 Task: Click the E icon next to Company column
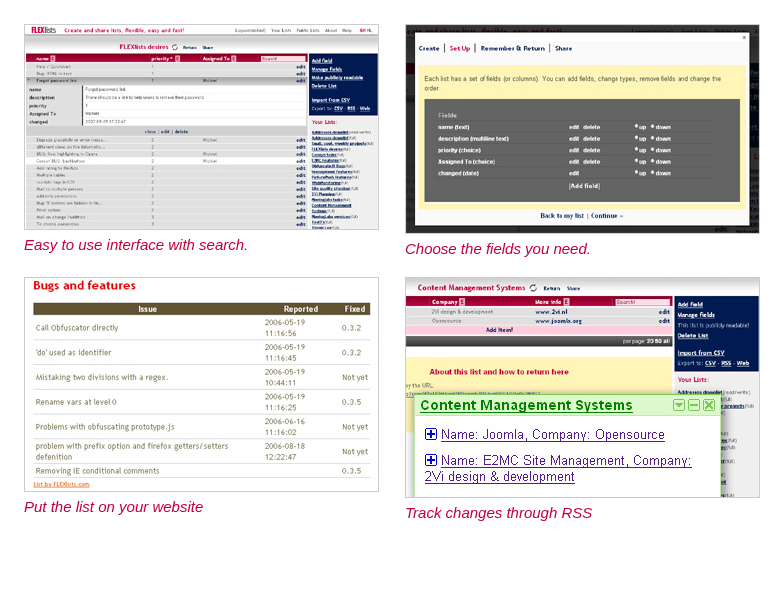pyautogui.click(x=462, y=302)
